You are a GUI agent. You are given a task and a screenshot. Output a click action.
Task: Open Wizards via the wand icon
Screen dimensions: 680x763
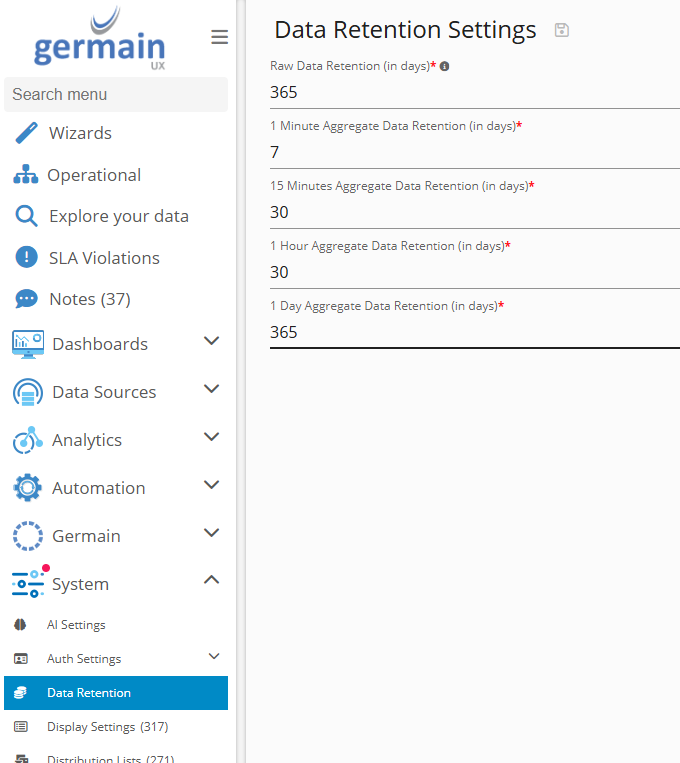[27, 133]
